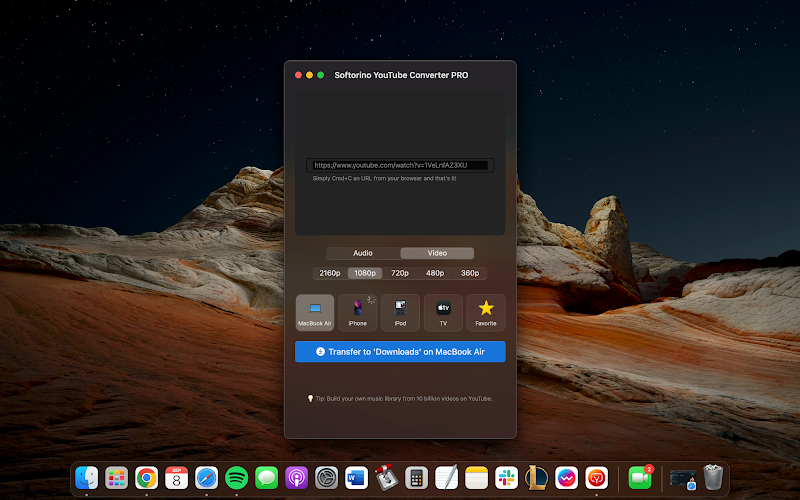Pick the 360p resolution option
Viewport: 800px width, 500px height.
coord(469,273)
